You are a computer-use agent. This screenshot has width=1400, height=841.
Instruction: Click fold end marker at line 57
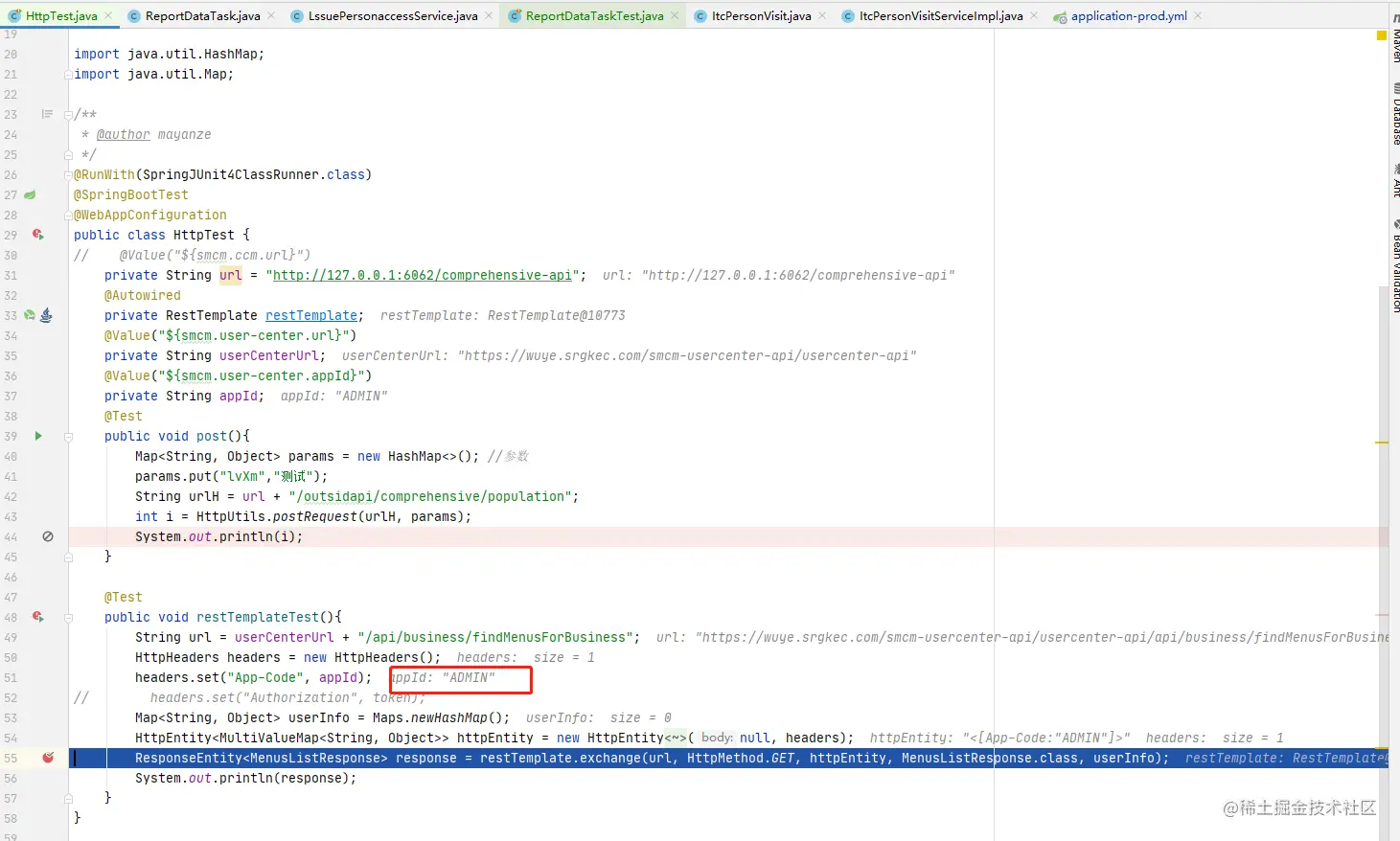[x=69, y=798]
